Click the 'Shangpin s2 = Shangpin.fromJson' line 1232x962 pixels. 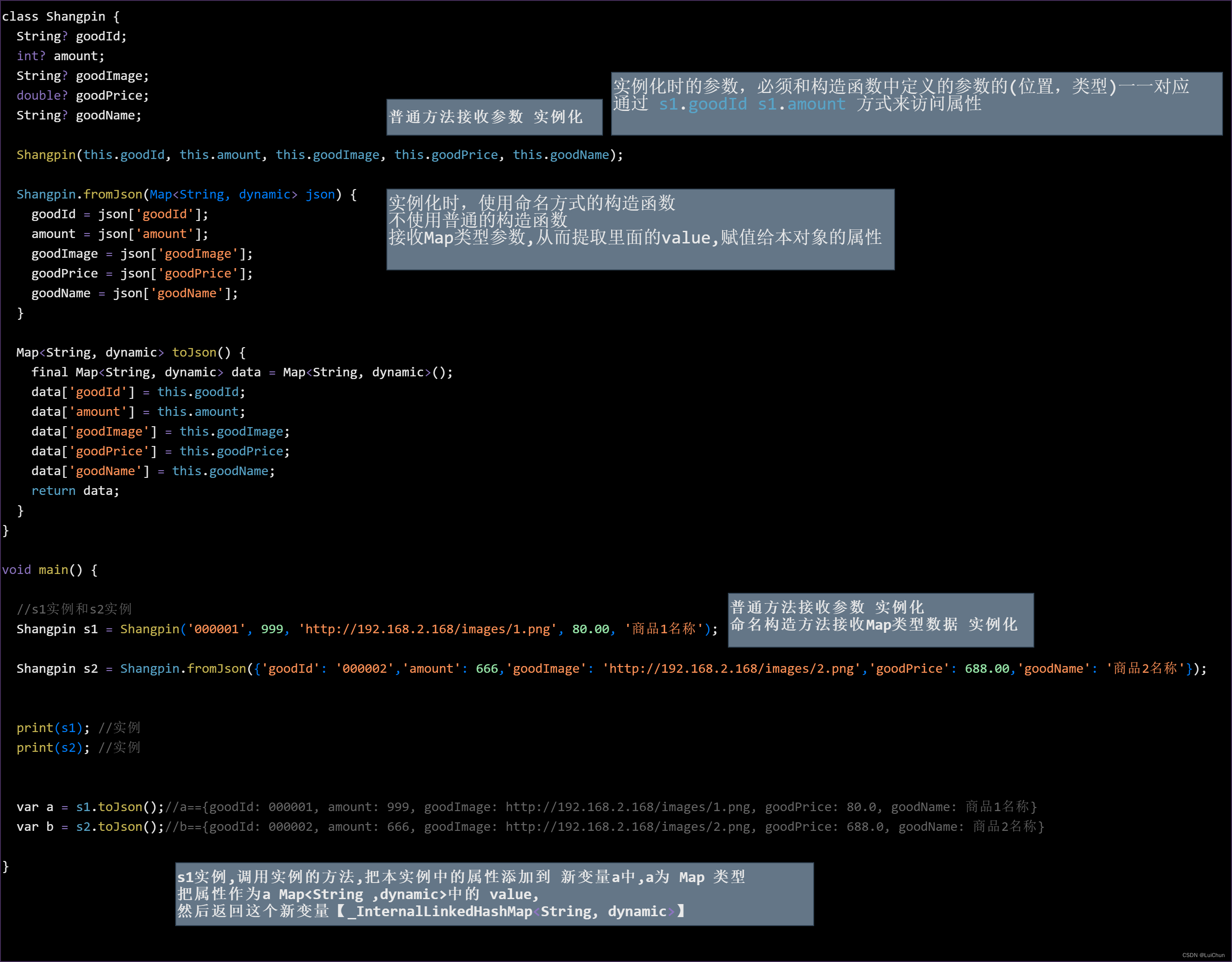pyautogui.click(x=612, y=668)
